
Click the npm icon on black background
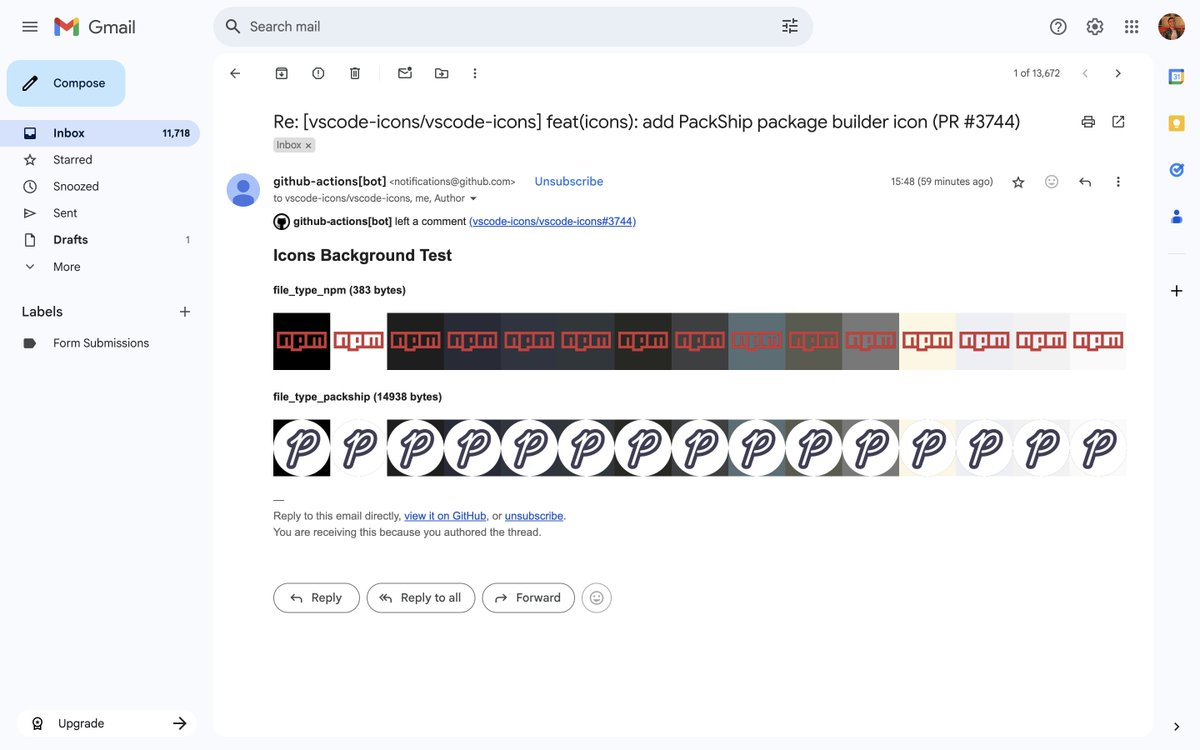click(302, 341)
